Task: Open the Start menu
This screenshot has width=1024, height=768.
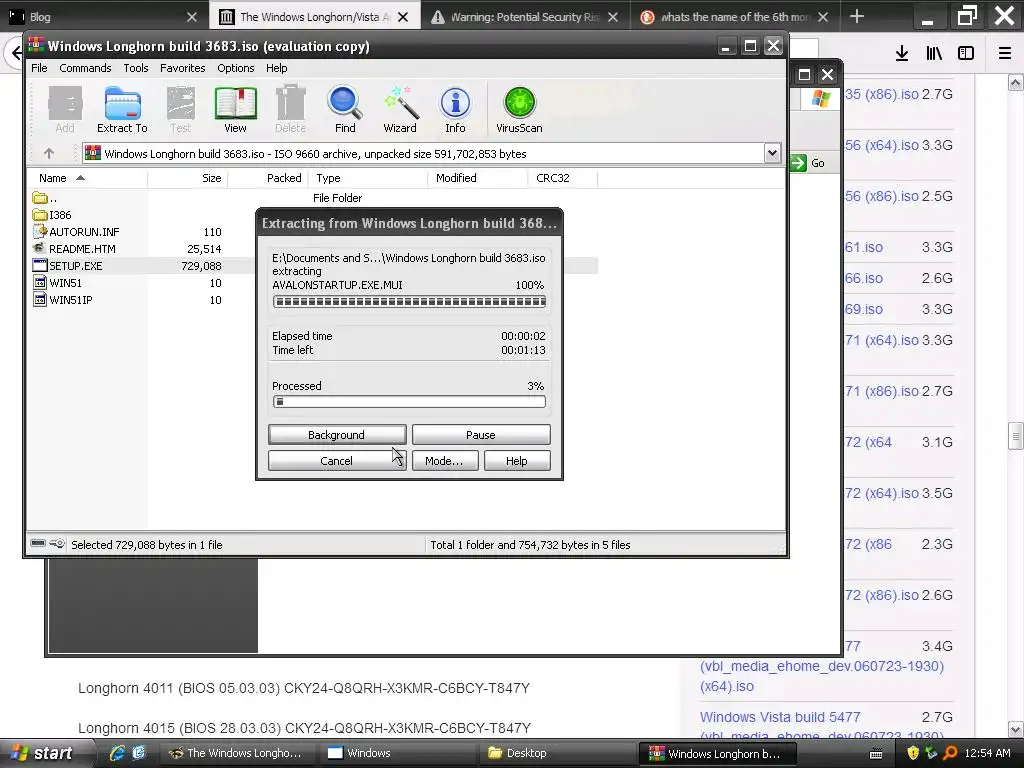Action: click(44, 753)
